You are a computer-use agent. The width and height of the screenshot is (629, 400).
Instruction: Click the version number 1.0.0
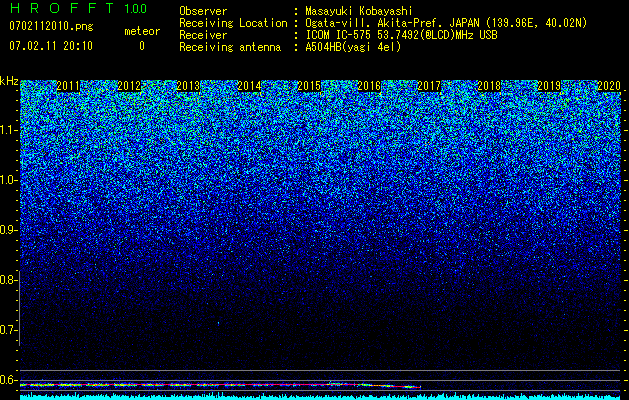click(135, 8)
